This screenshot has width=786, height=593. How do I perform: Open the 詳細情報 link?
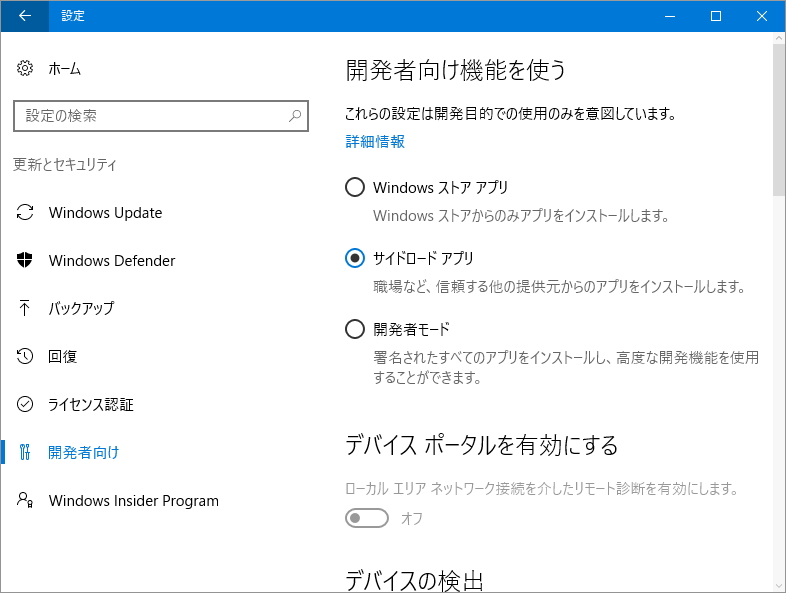click(375, 141)
